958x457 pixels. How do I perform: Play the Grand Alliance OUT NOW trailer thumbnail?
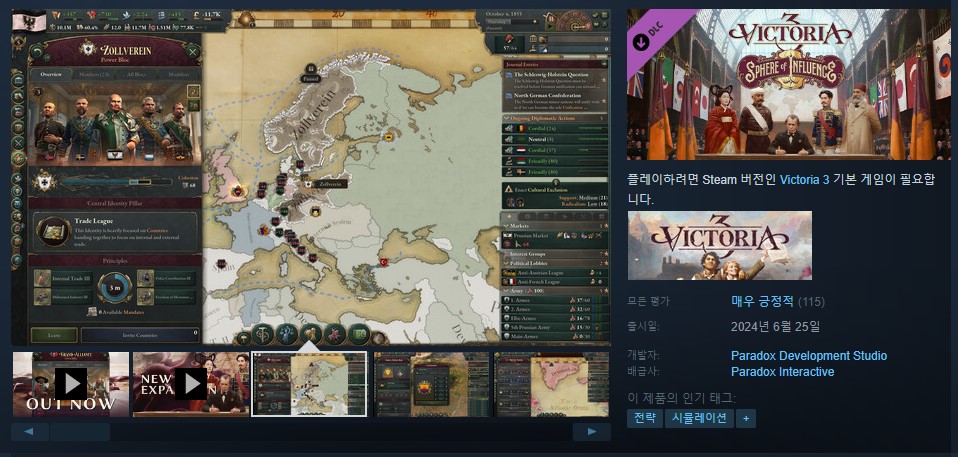click(71, 384)
